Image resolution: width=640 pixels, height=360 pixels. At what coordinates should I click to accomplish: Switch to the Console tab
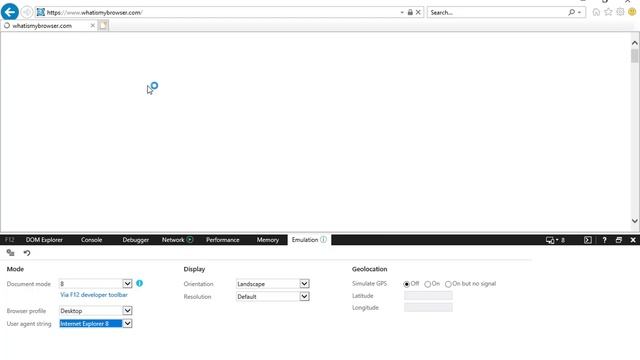click(91, 240)
